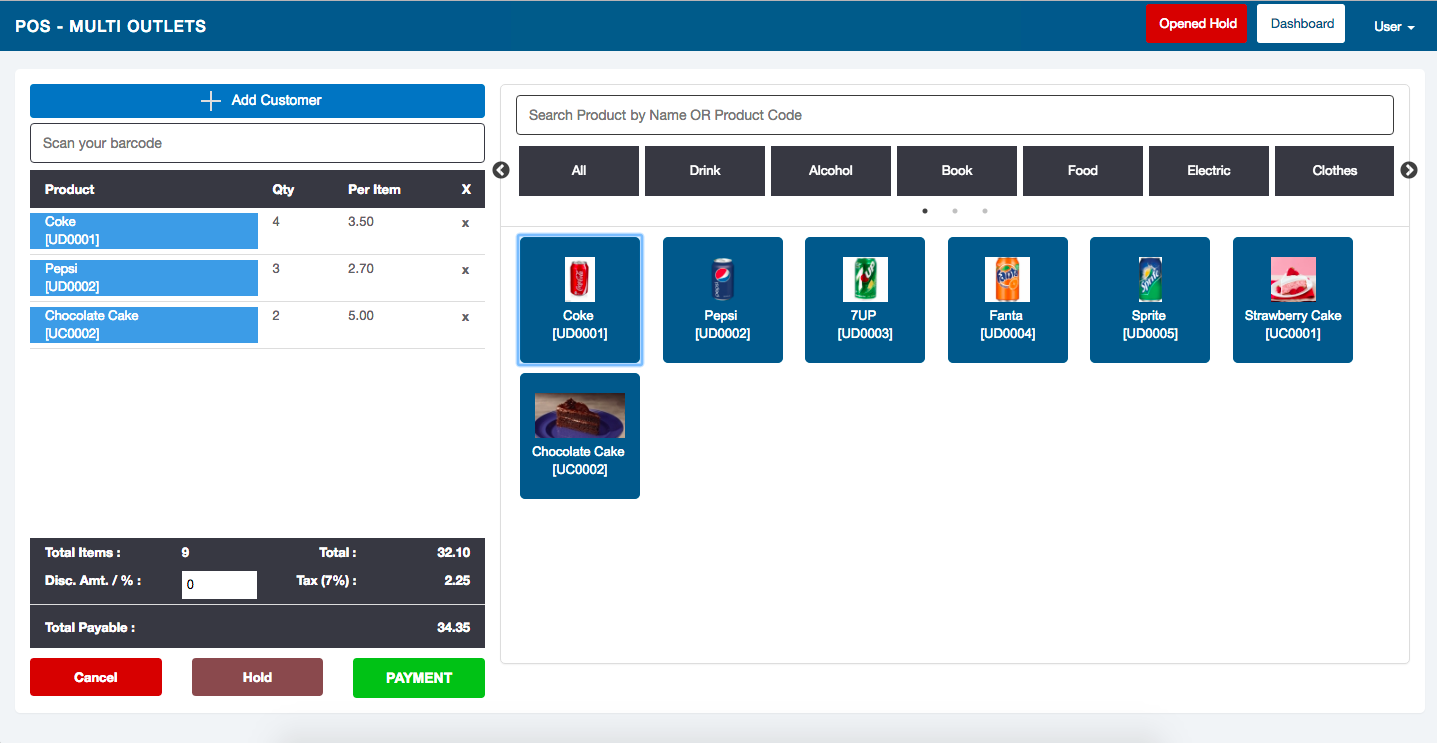Show All product categories

click(579, 171)
